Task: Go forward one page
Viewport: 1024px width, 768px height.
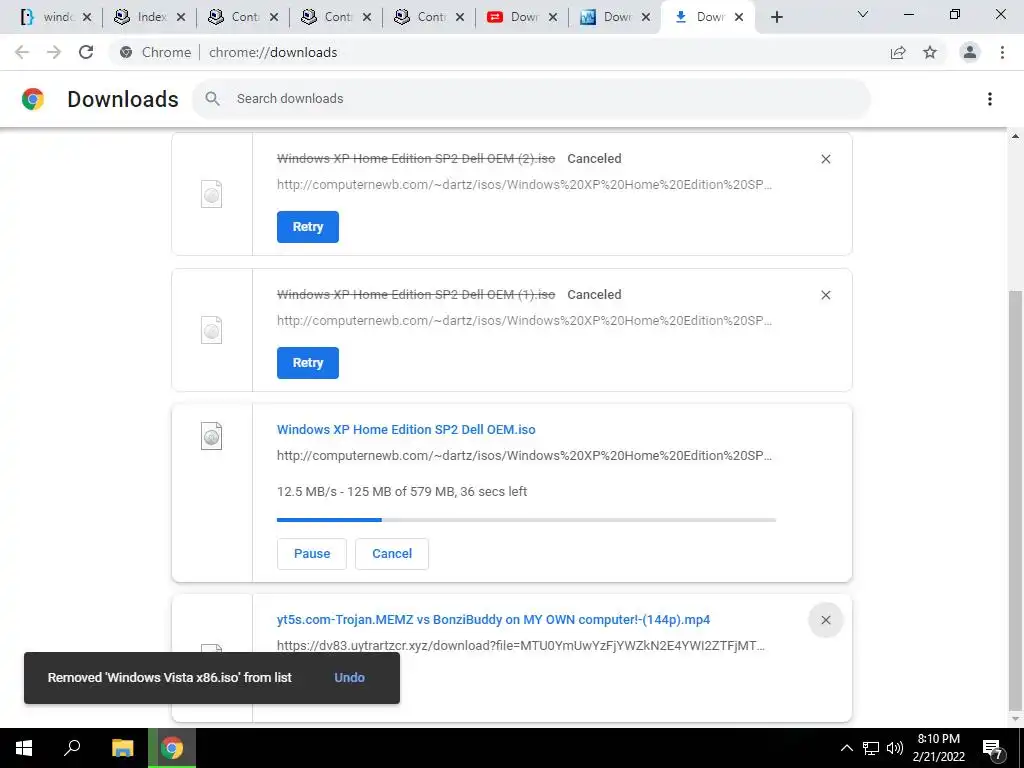Action: click(54, 52)
